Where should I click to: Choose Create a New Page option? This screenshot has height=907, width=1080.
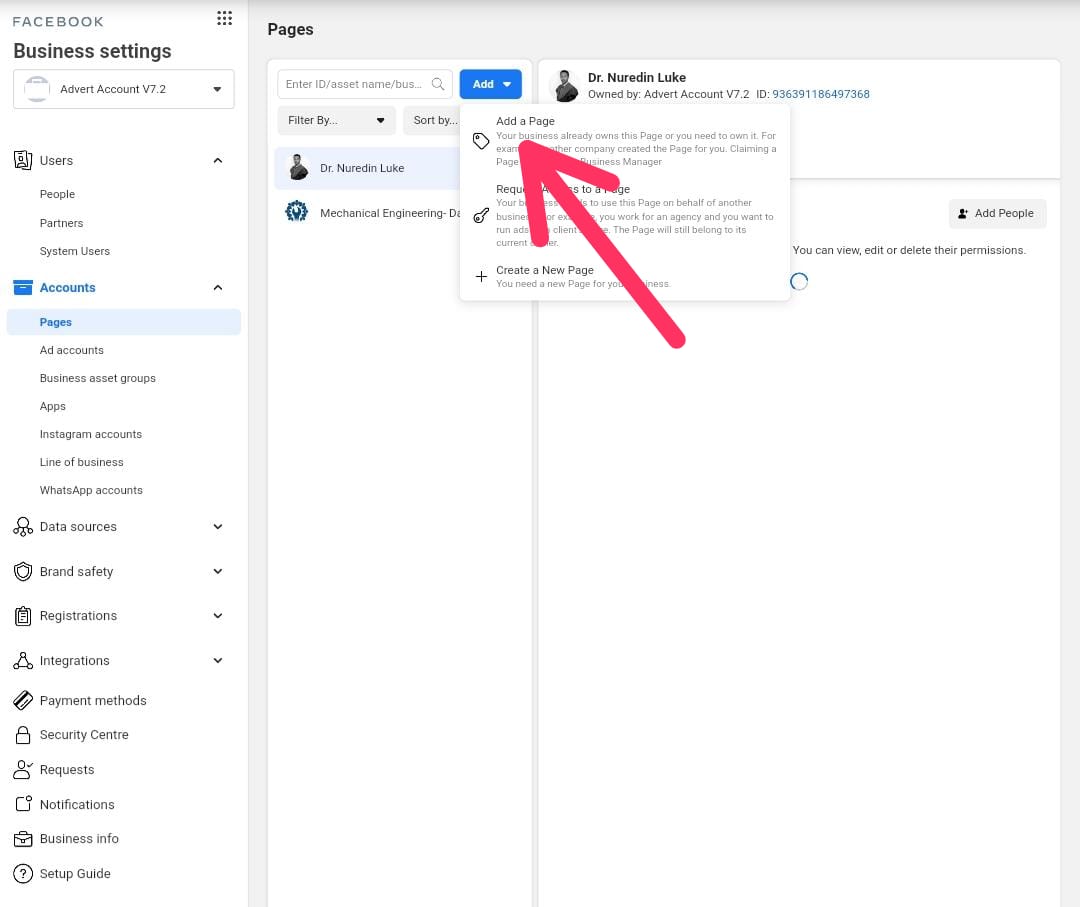pos(625,276)
